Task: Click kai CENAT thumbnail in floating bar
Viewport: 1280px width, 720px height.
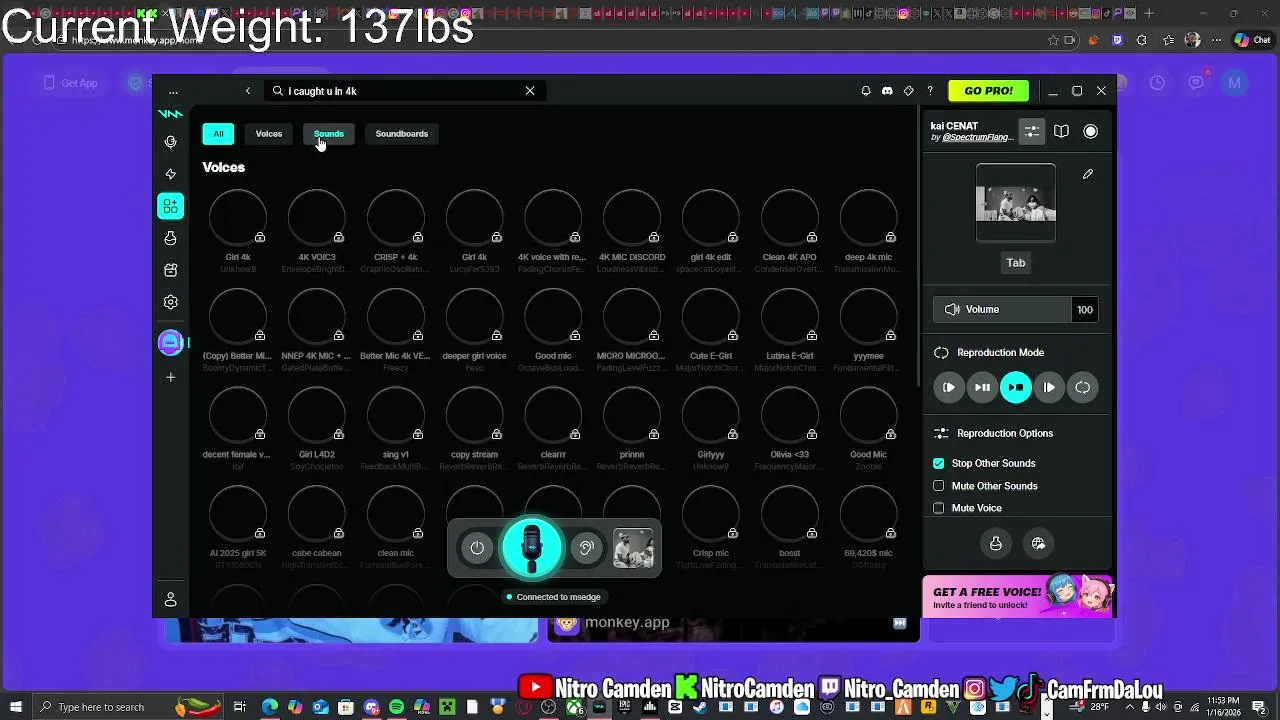Action: coord(633,548)
